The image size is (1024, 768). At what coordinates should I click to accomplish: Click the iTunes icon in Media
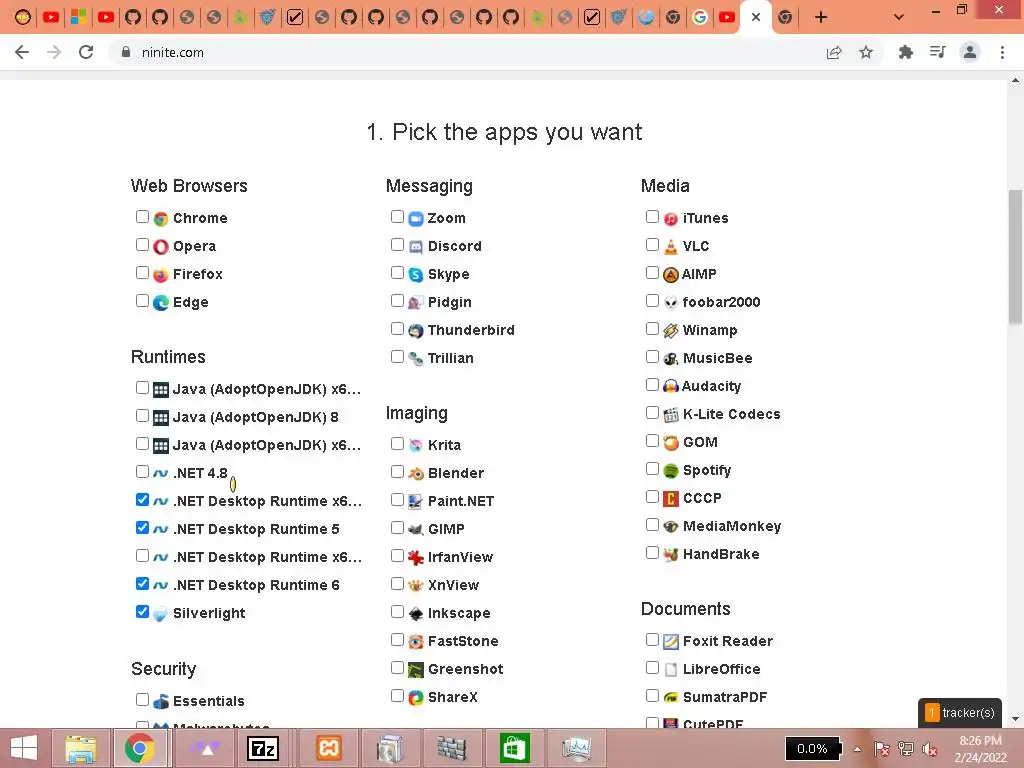(x=671, y=219)
